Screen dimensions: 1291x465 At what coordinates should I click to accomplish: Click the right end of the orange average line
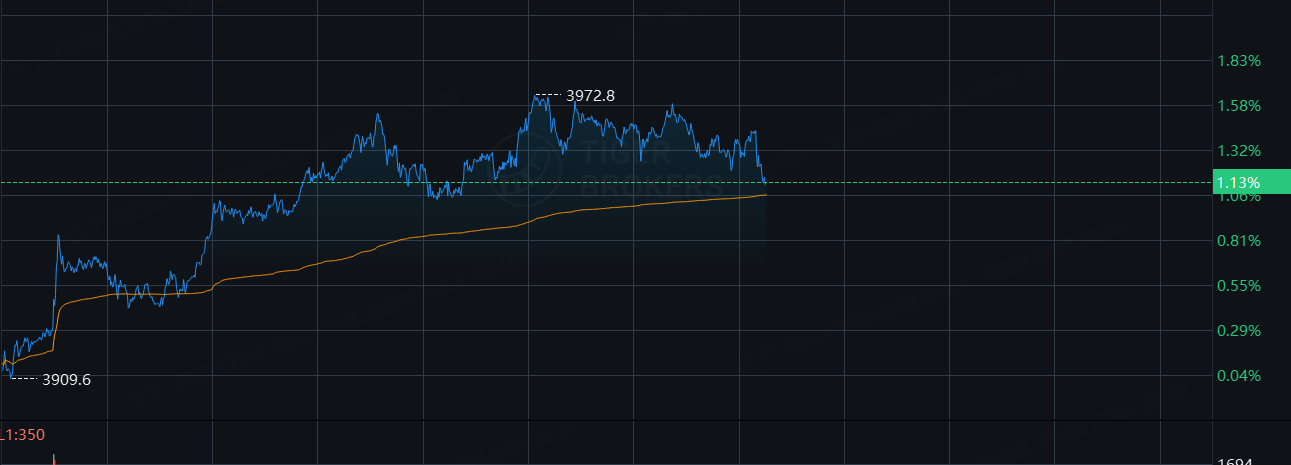[765, 195]
